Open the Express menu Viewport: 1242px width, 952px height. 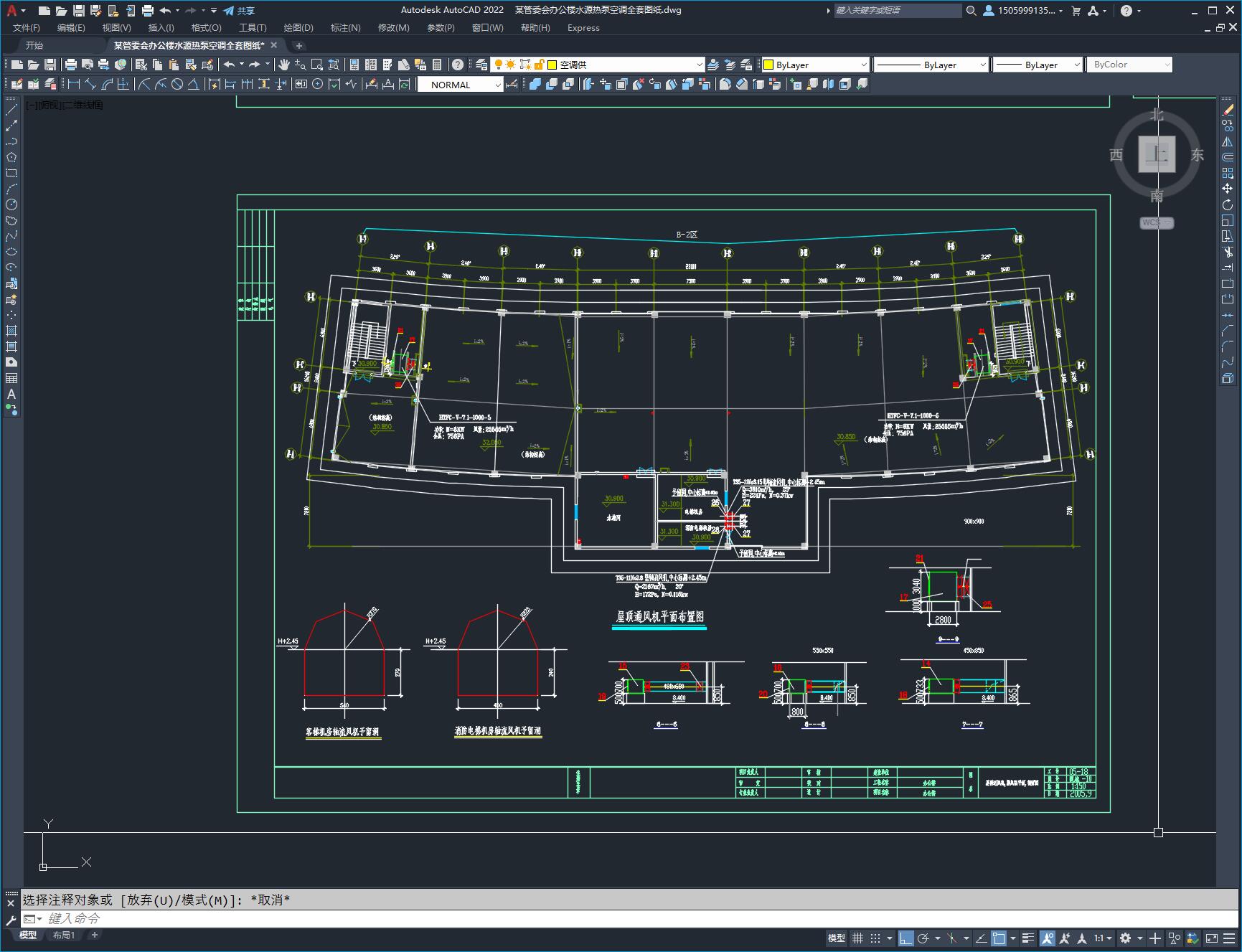click(583, 27)
